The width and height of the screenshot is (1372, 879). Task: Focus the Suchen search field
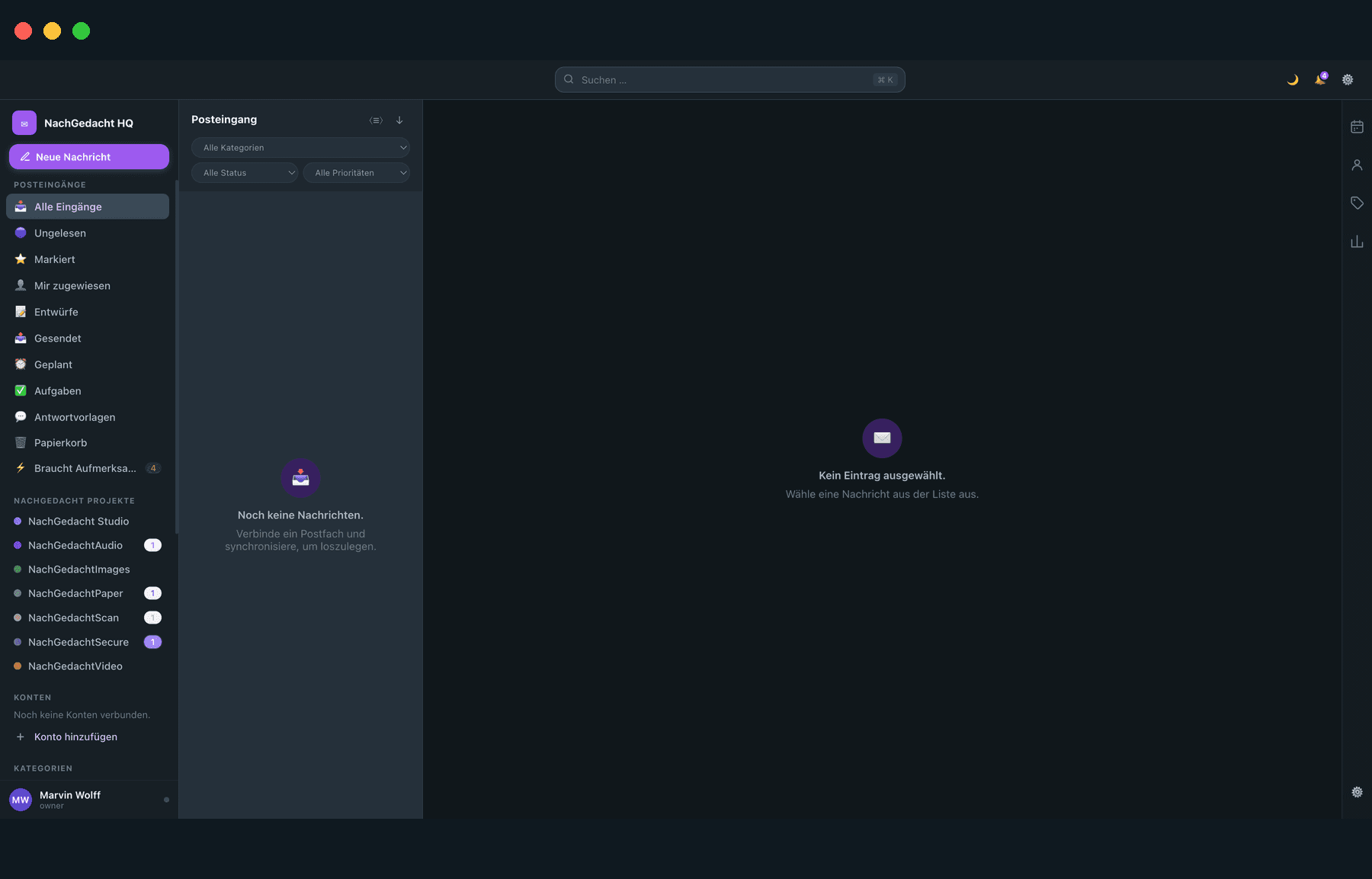click(x=730, y=80)
